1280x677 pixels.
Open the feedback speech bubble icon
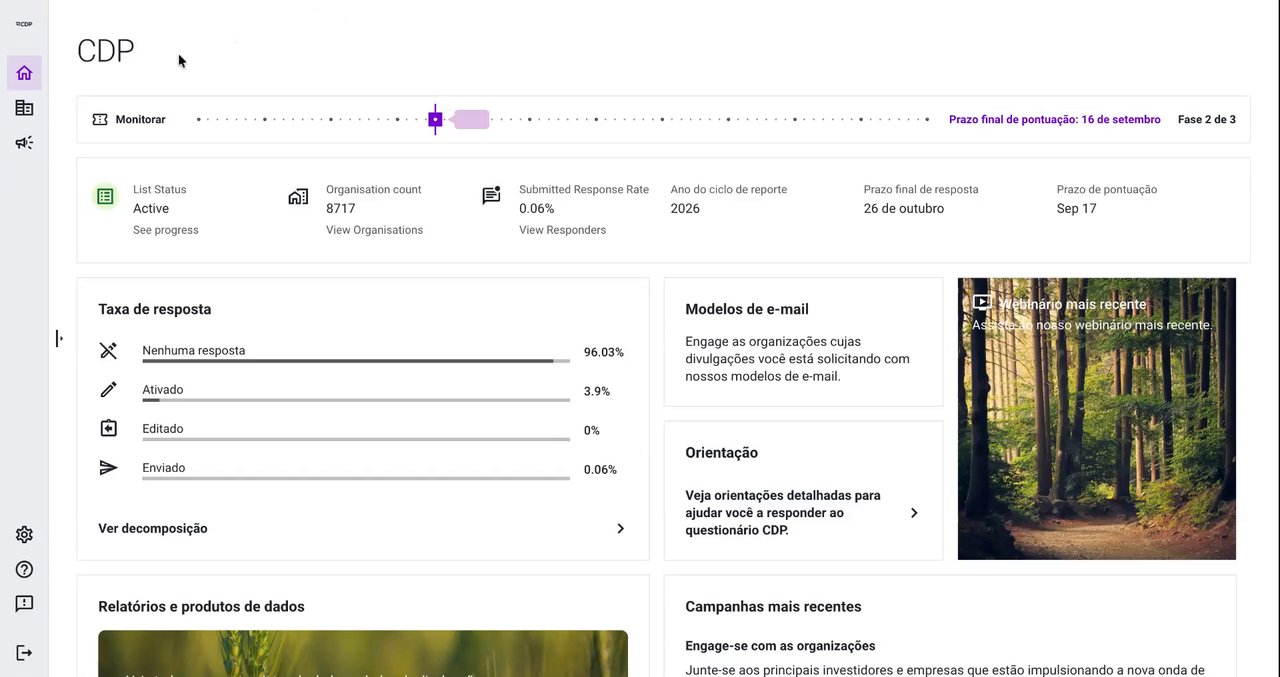(x=24, y=604)
